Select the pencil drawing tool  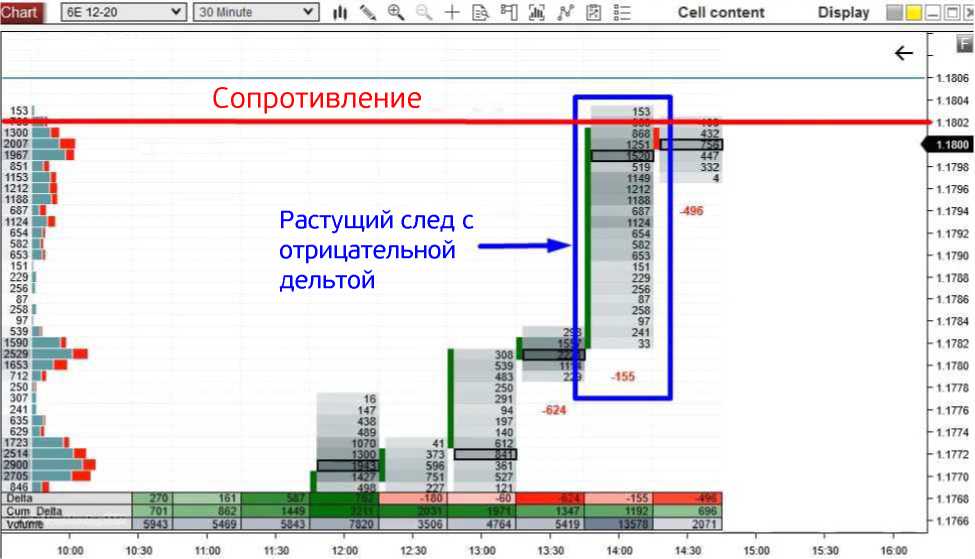click(x=367, y=13)
